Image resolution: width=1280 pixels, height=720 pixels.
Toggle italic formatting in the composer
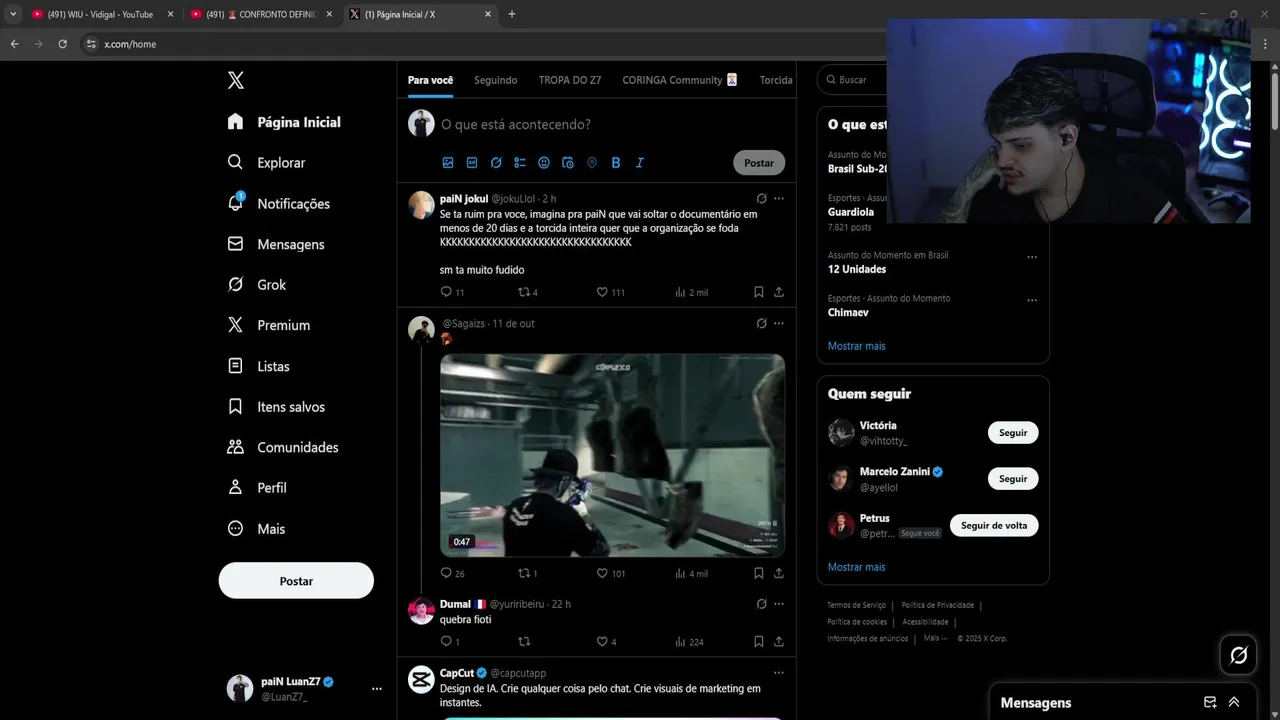640,163
